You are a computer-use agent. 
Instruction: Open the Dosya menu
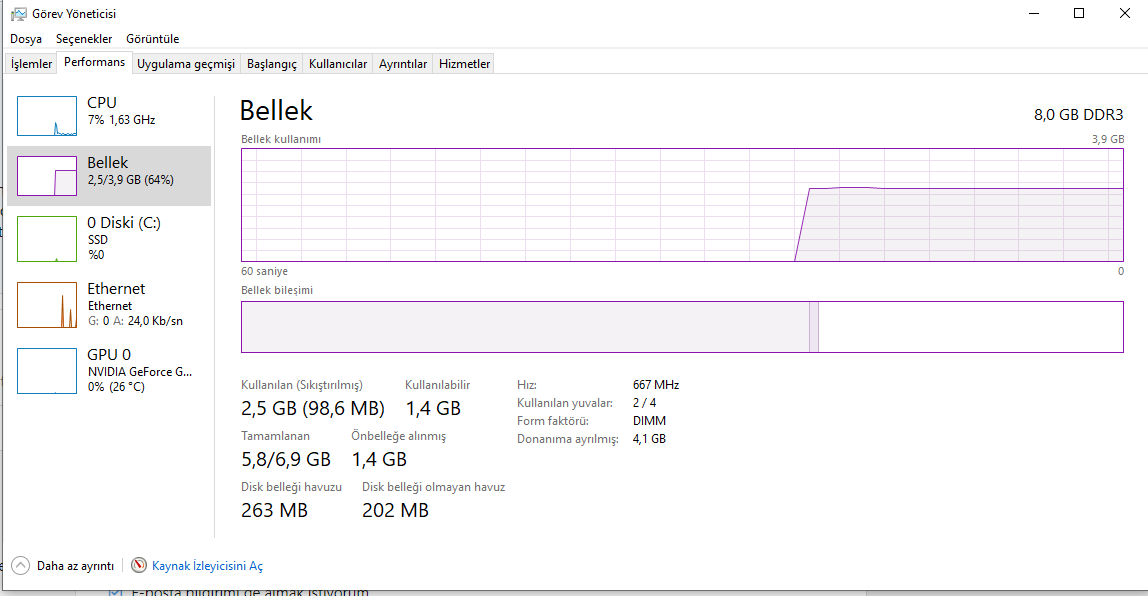pos(26,39)
